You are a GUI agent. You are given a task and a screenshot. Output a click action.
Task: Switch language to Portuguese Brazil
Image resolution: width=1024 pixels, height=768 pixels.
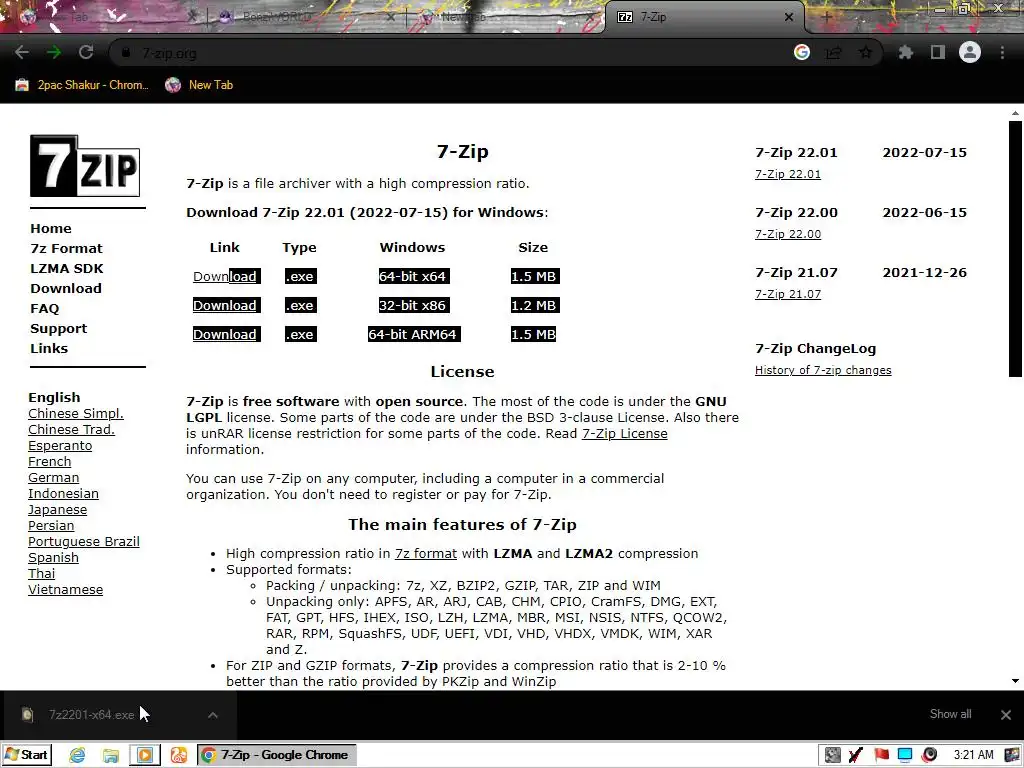click(x=84, y=541)
